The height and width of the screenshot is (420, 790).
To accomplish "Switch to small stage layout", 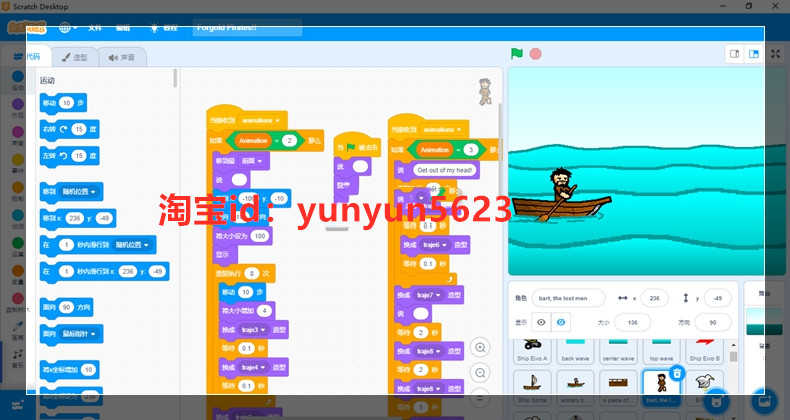I will pos(735,54).
